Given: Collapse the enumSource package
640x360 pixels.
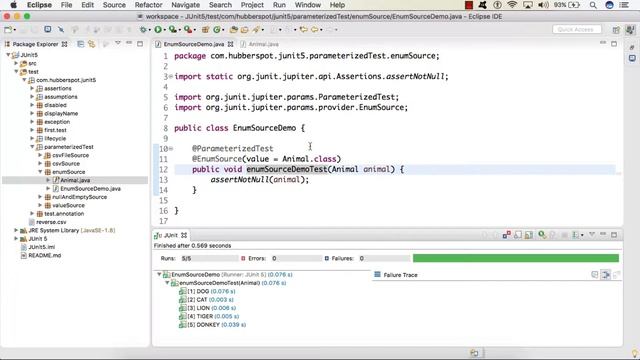Looking at the screenshot, I should [x=40, y=172].
